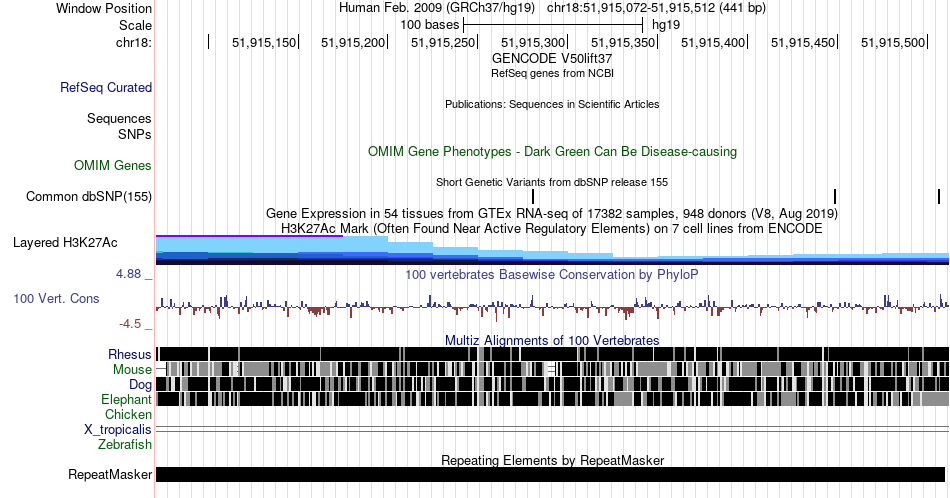The height and width of the screenshot is (498, 950).
Task: Select the RepeatMasker track label
Action: coord(110,474)
